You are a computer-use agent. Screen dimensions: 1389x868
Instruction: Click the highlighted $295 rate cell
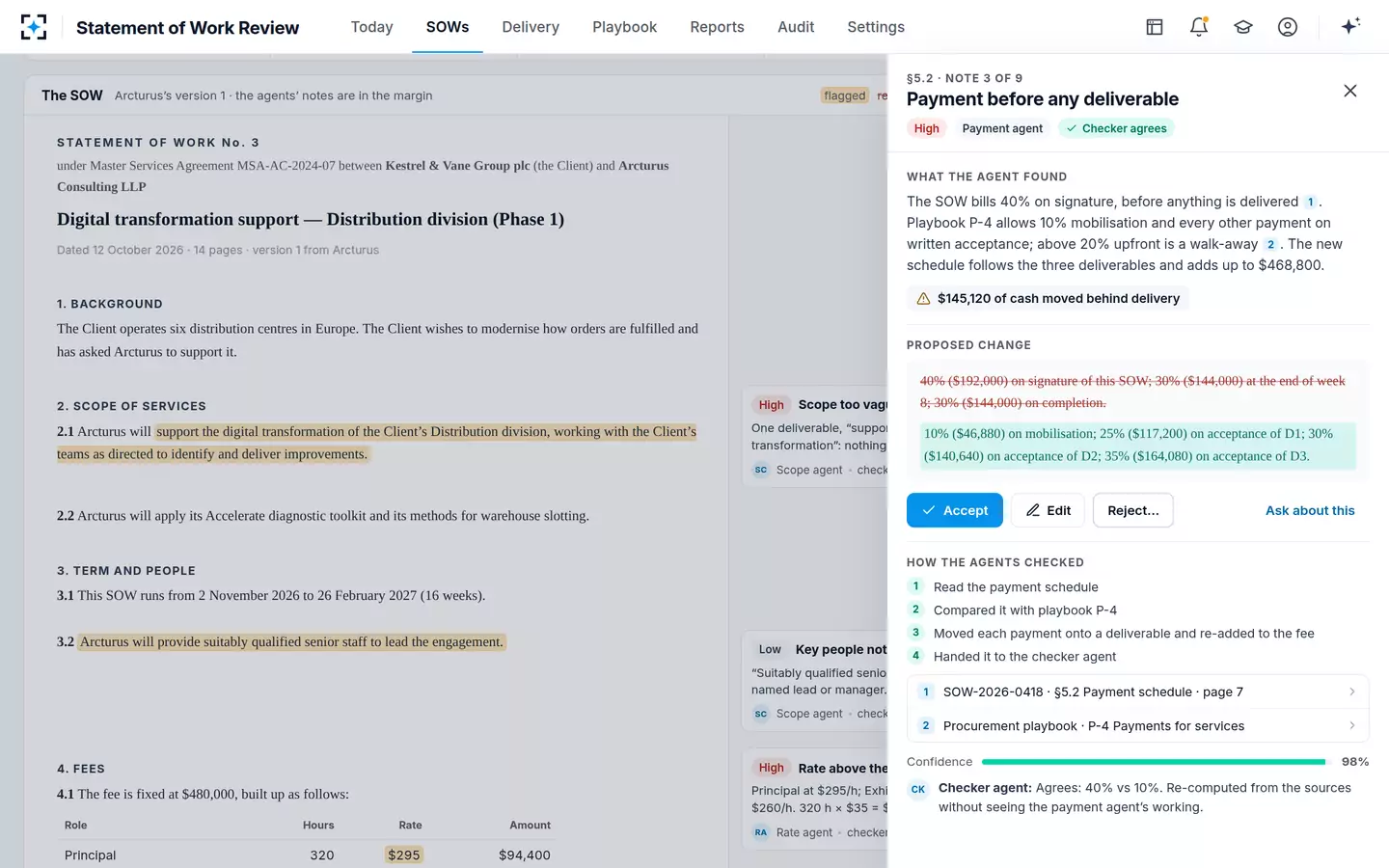coord(404,854)
